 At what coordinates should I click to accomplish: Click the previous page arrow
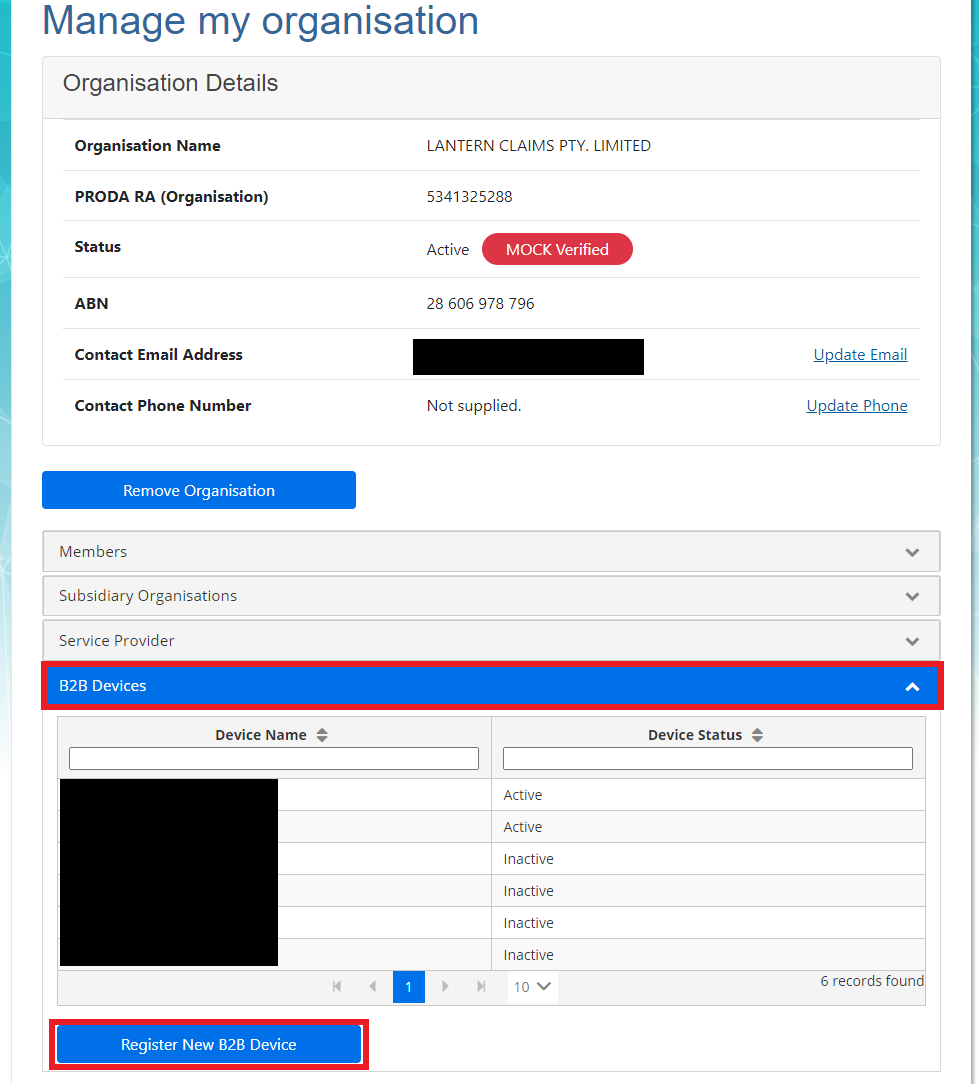(x=373, y=986)
